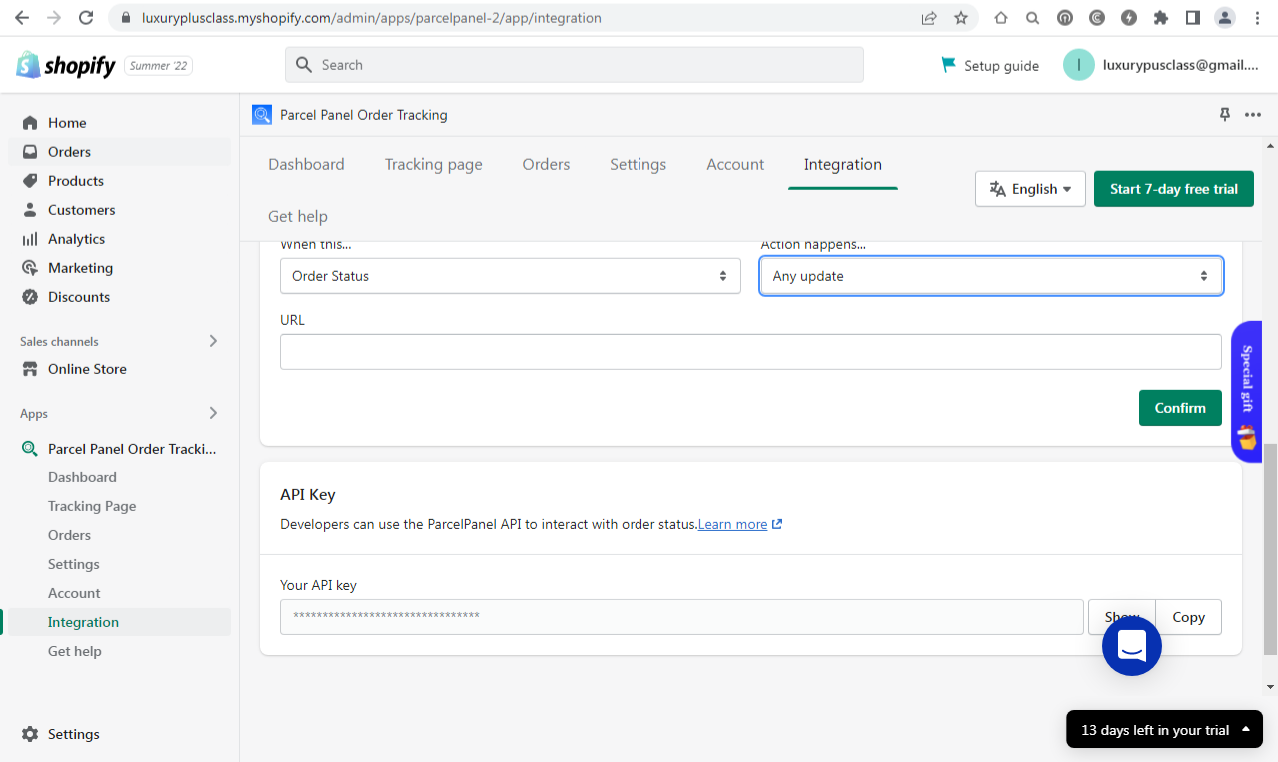Start the 7-day free trial
The image size is (1278, 762).
pyautogui.click(x=1173, y=188)
